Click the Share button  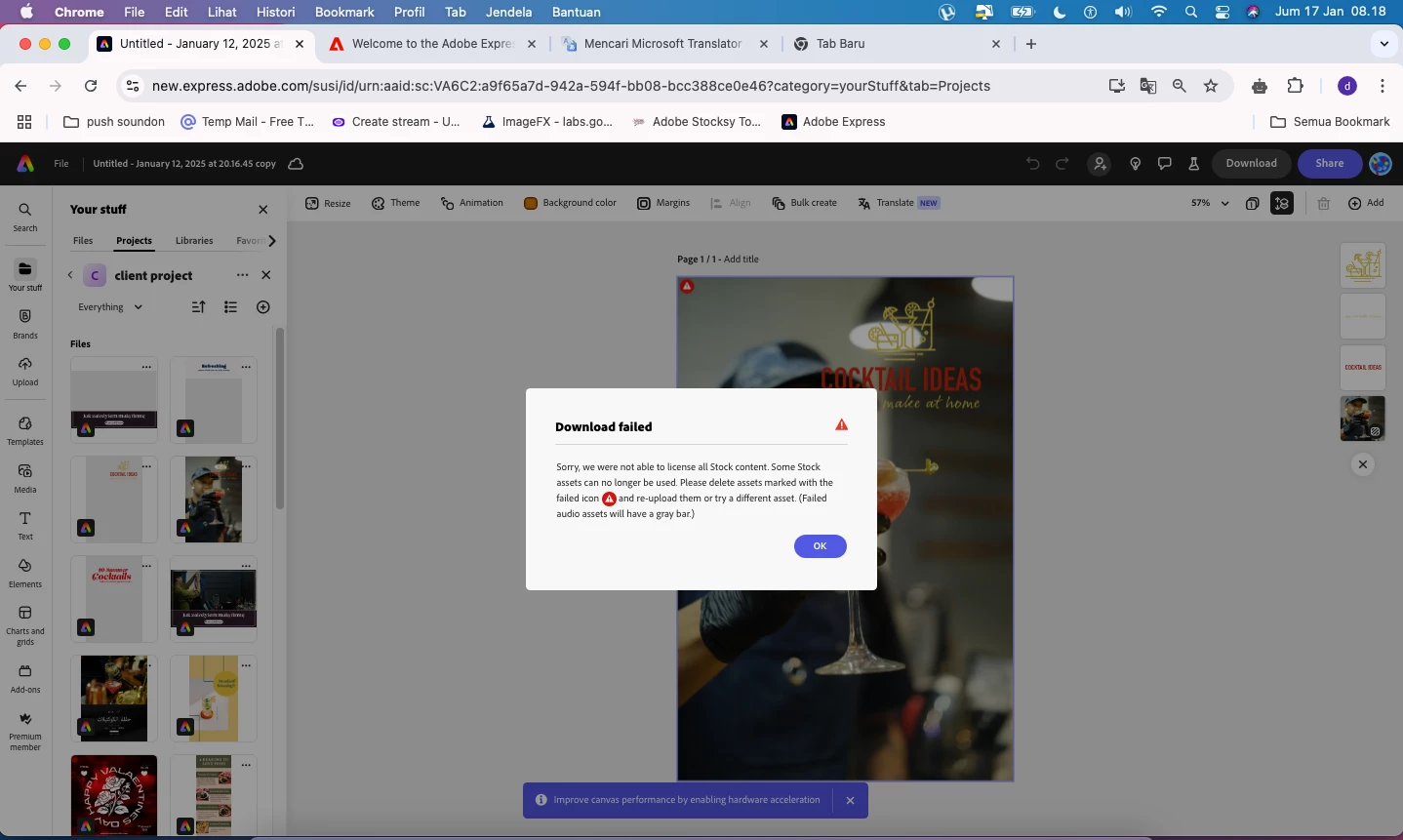[1329, 164]
